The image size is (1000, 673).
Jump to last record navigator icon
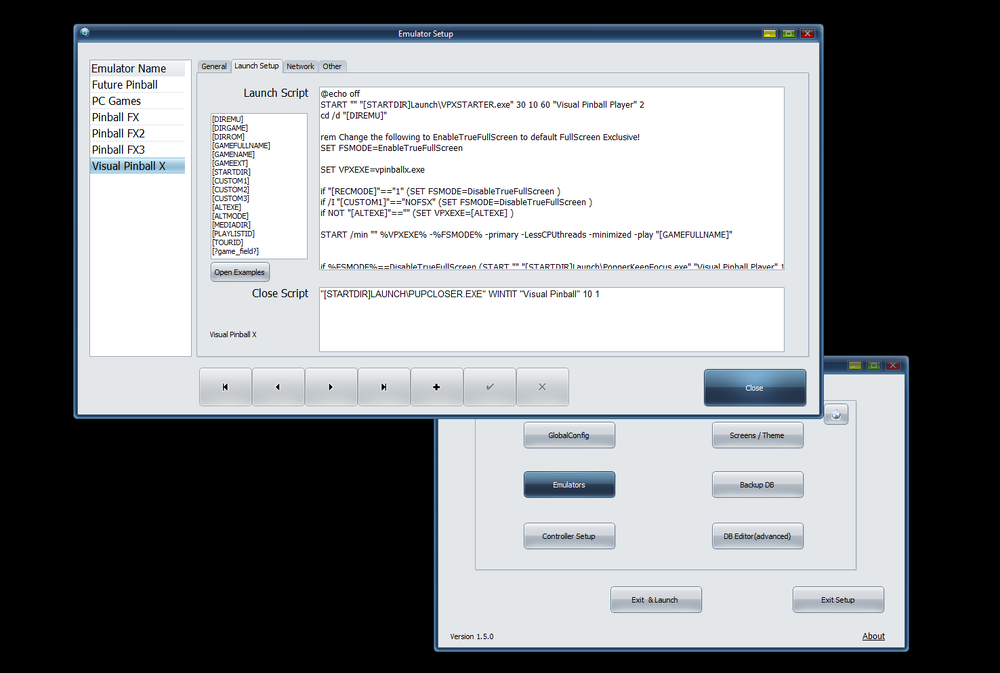click(384, 387)
